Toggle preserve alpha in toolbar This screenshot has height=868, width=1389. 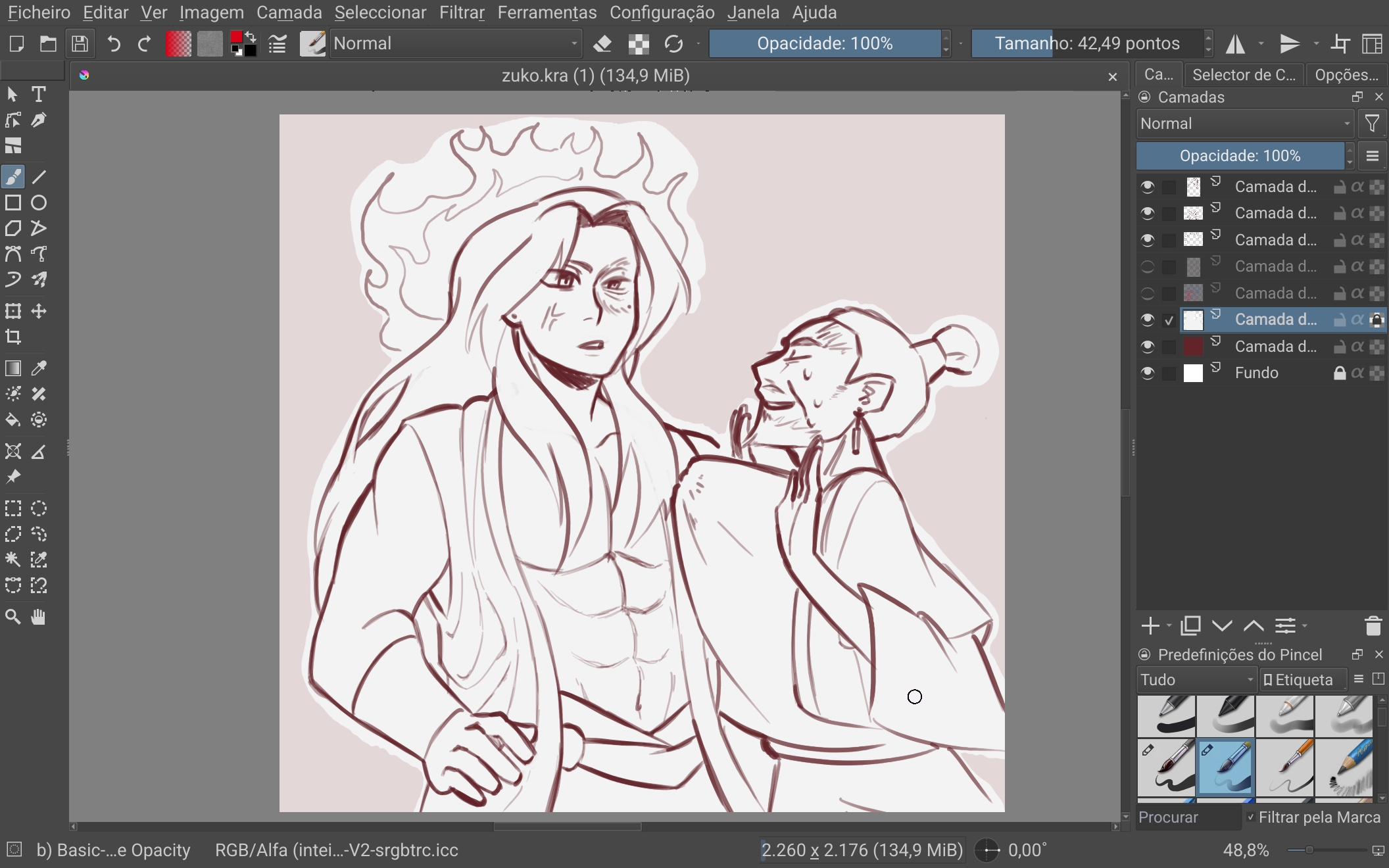(639, 44)
